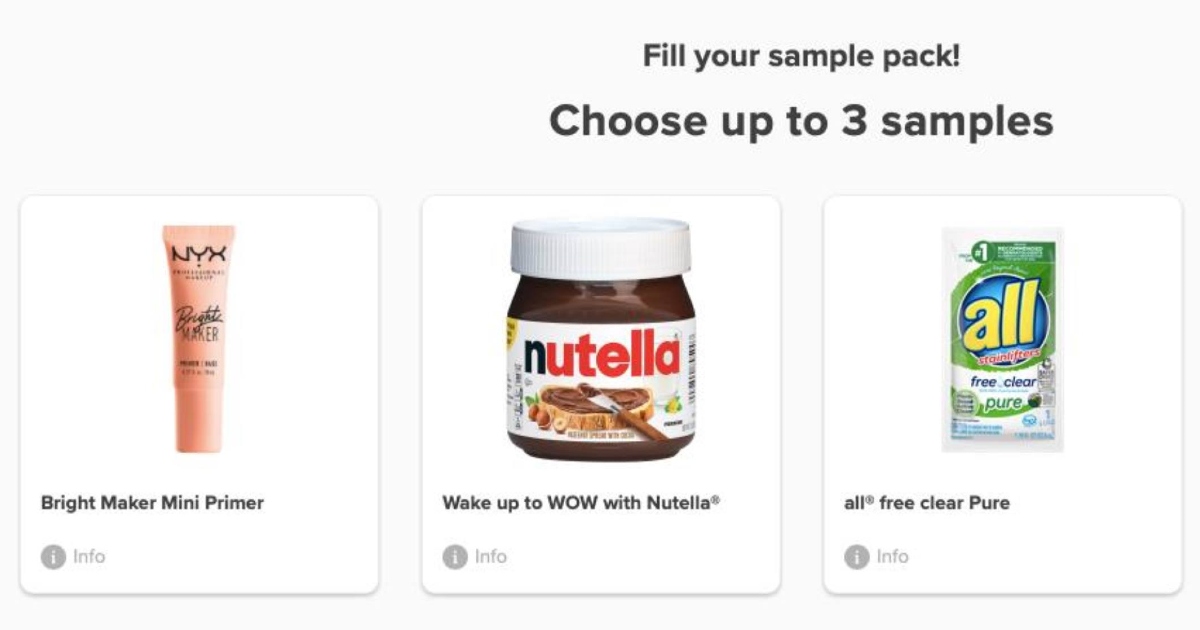Select the all free clear detergent image
Image resolution: width=1200 pixels, height=630 pixels.
coord(1002,339)
